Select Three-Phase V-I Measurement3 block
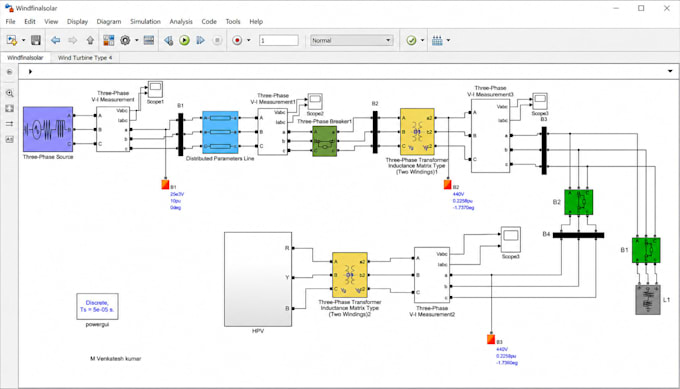 coord(490,136)
